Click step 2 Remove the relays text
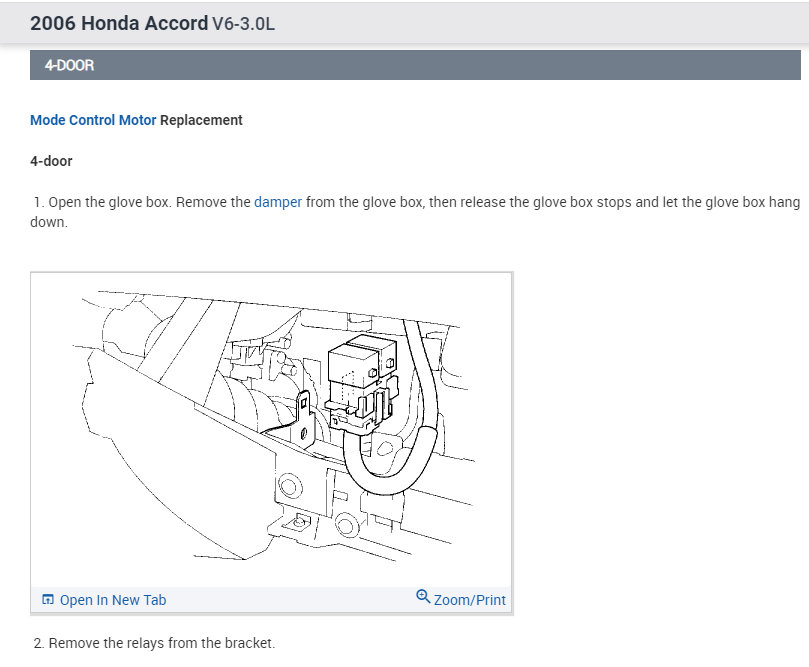 [154, 643]
